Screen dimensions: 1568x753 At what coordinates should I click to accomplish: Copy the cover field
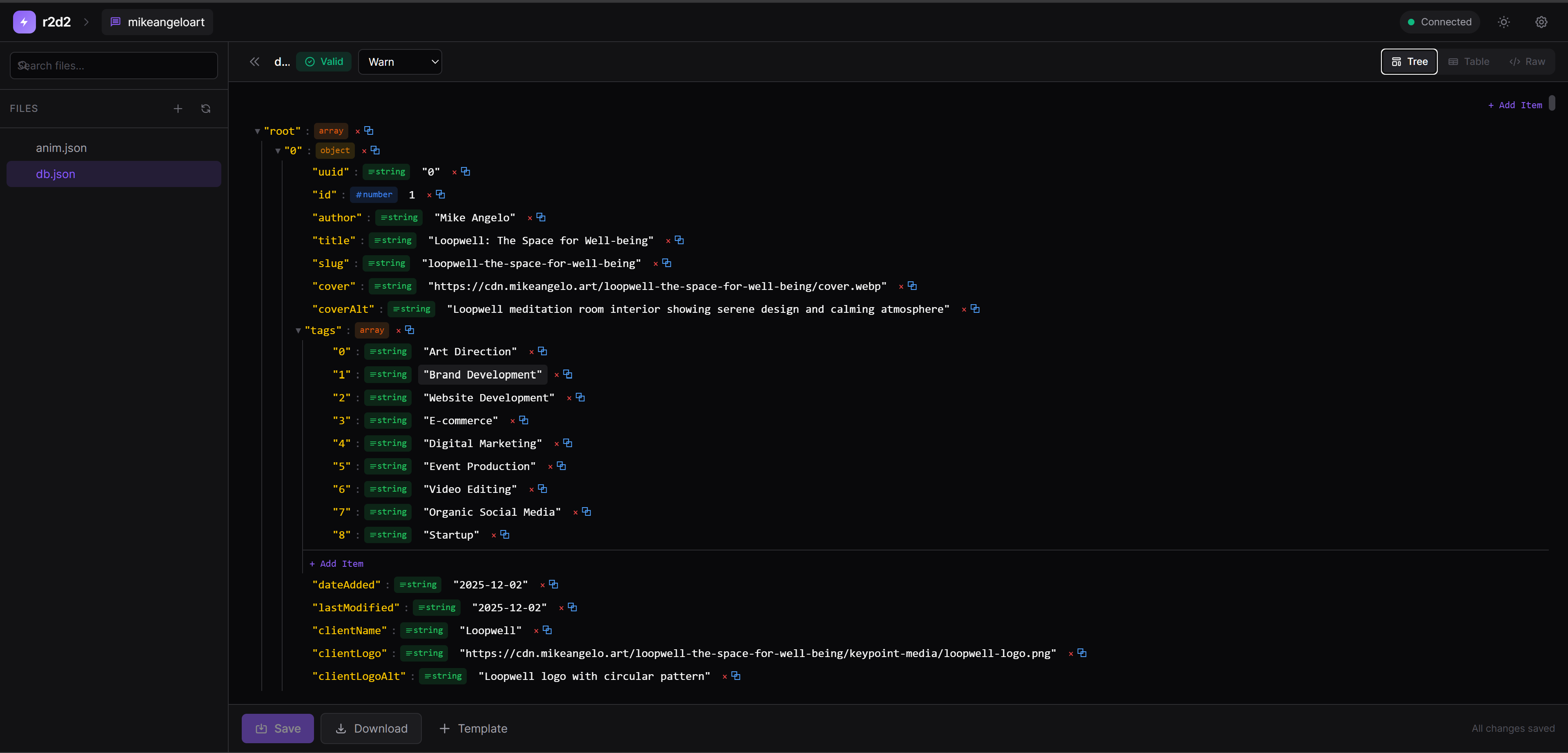tap(913, 285)
